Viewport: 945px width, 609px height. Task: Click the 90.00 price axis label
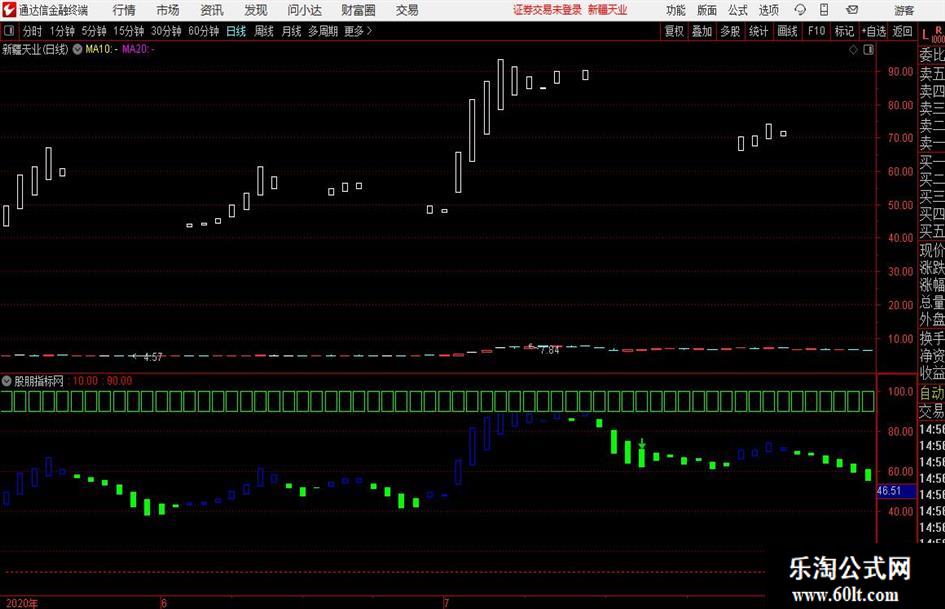[x=900, y=71]
